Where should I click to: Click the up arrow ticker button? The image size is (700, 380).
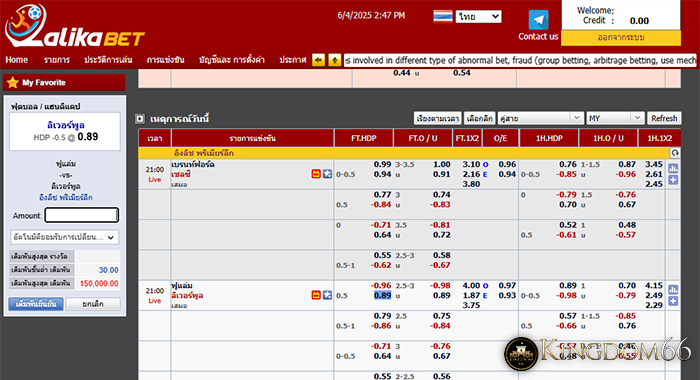coord(334,60)
